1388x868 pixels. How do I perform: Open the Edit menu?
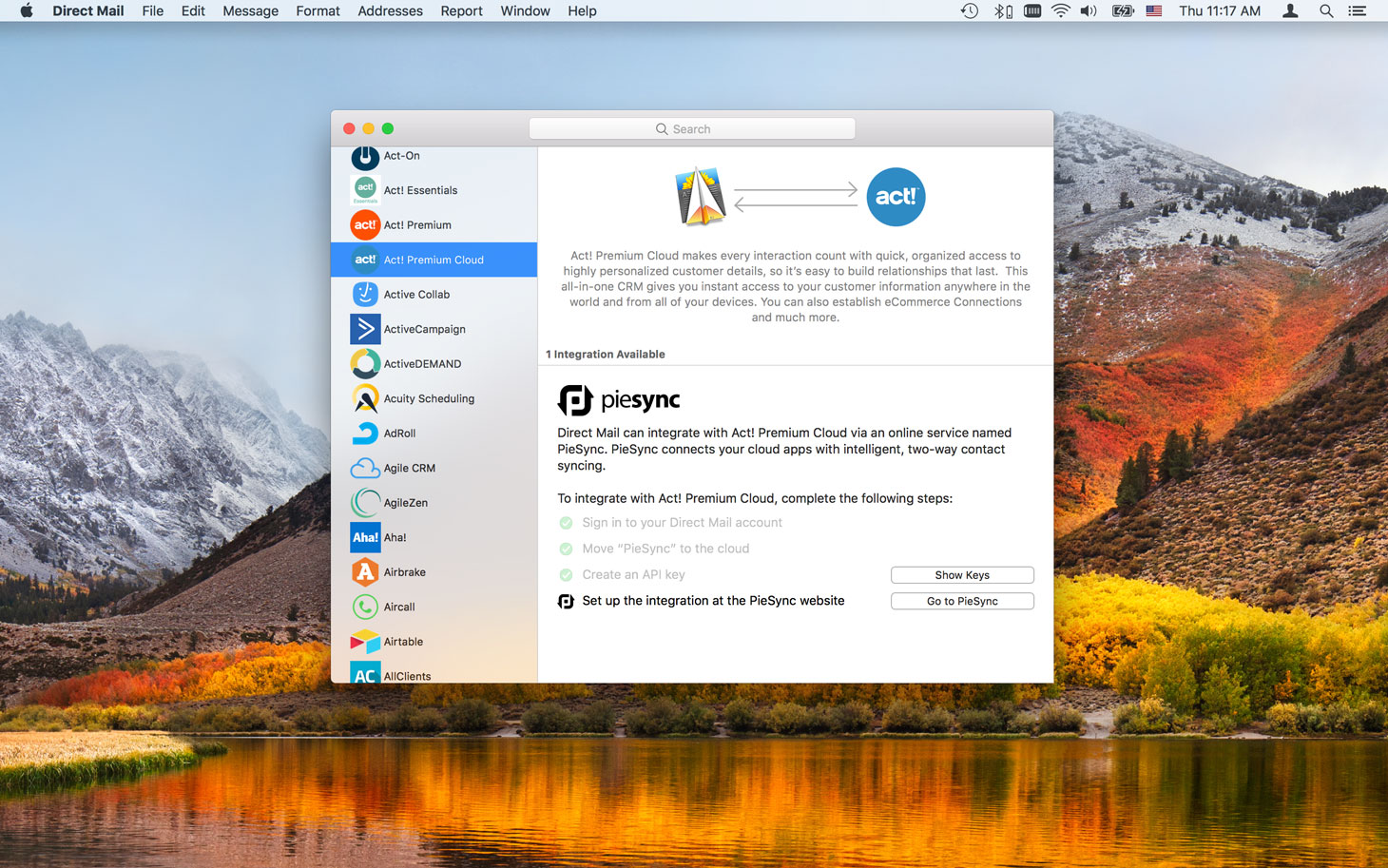(x=193, y=11)
